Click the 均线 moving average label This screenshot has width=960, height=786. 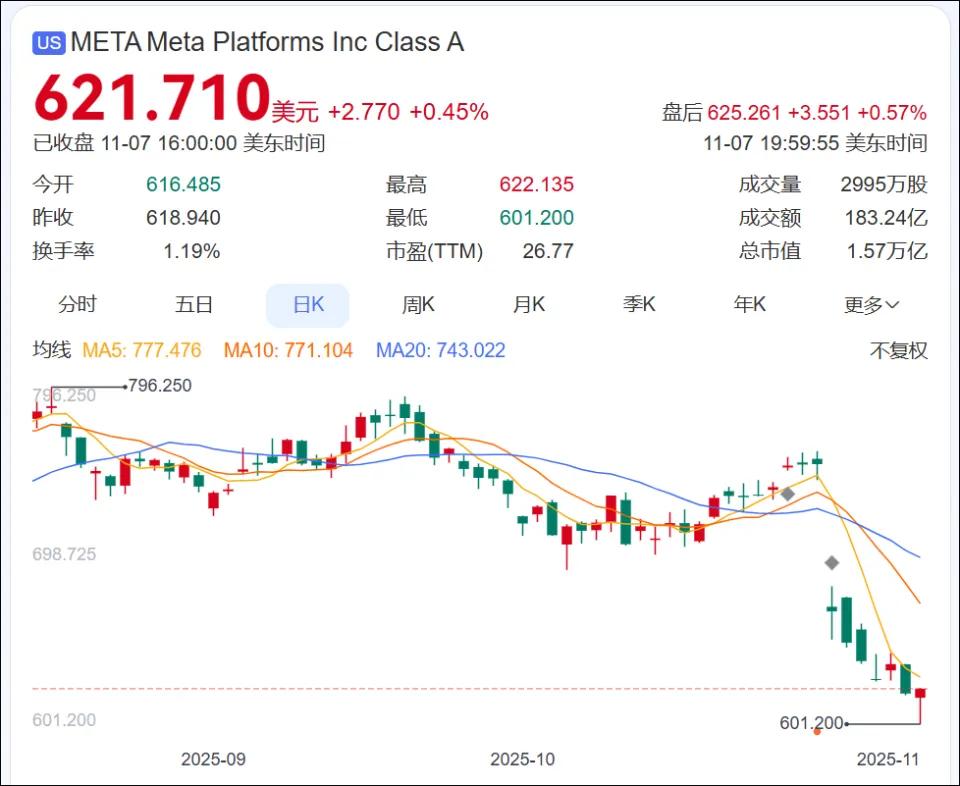point(52,350)
